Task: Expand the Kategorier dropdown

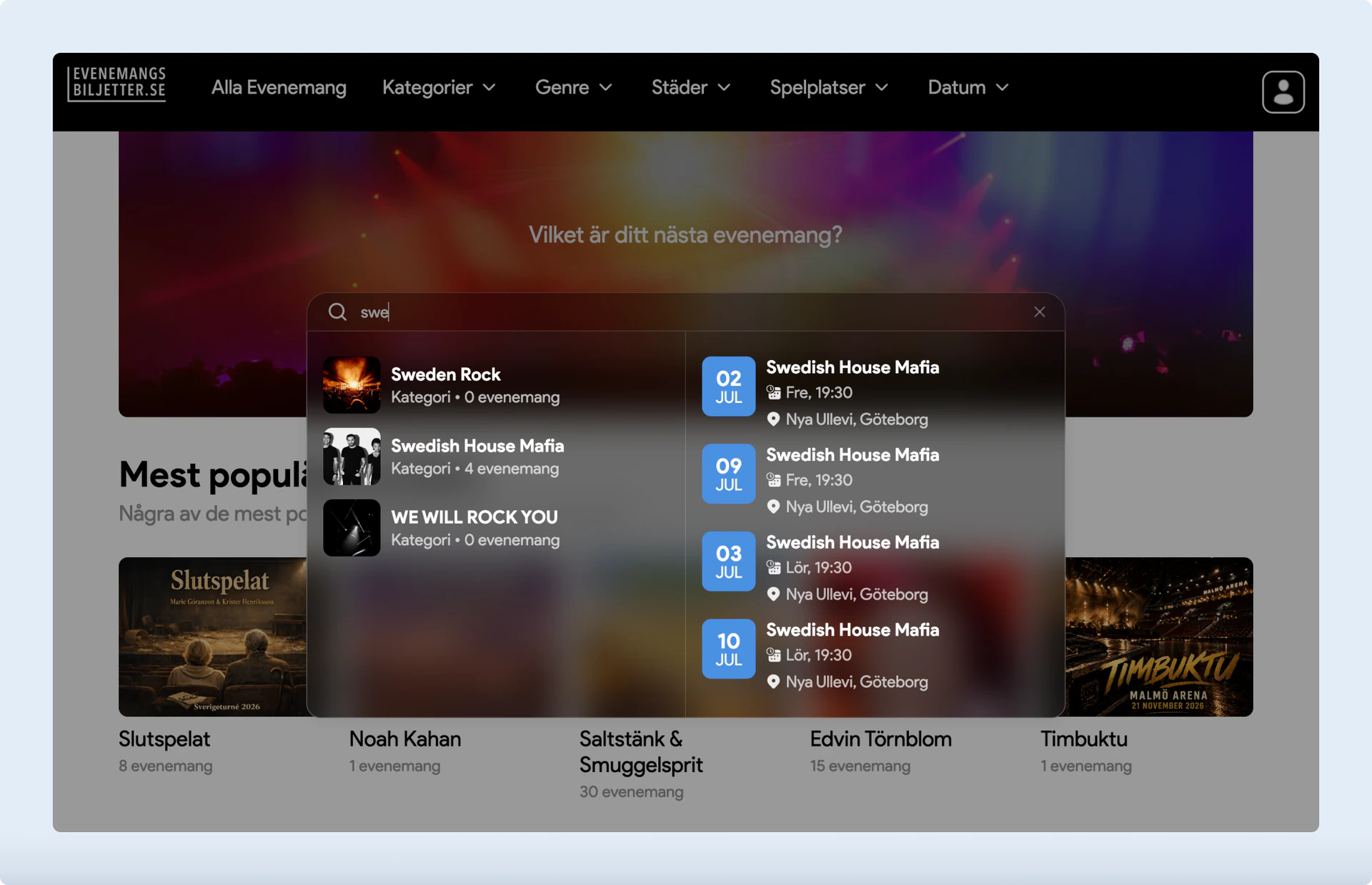Action: click(x=439, y=87)
